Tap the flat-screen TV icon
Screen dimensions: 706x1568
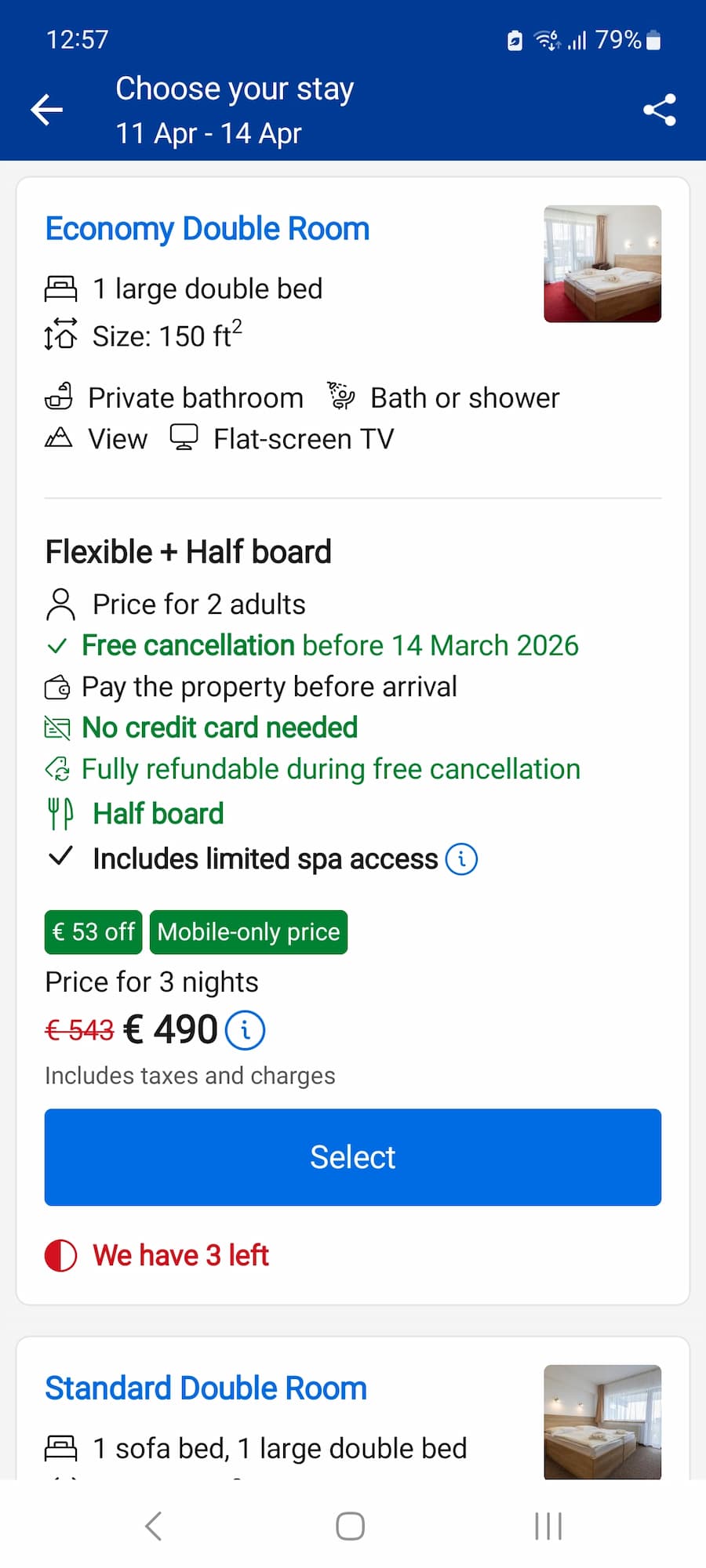[x=184, y=438]
